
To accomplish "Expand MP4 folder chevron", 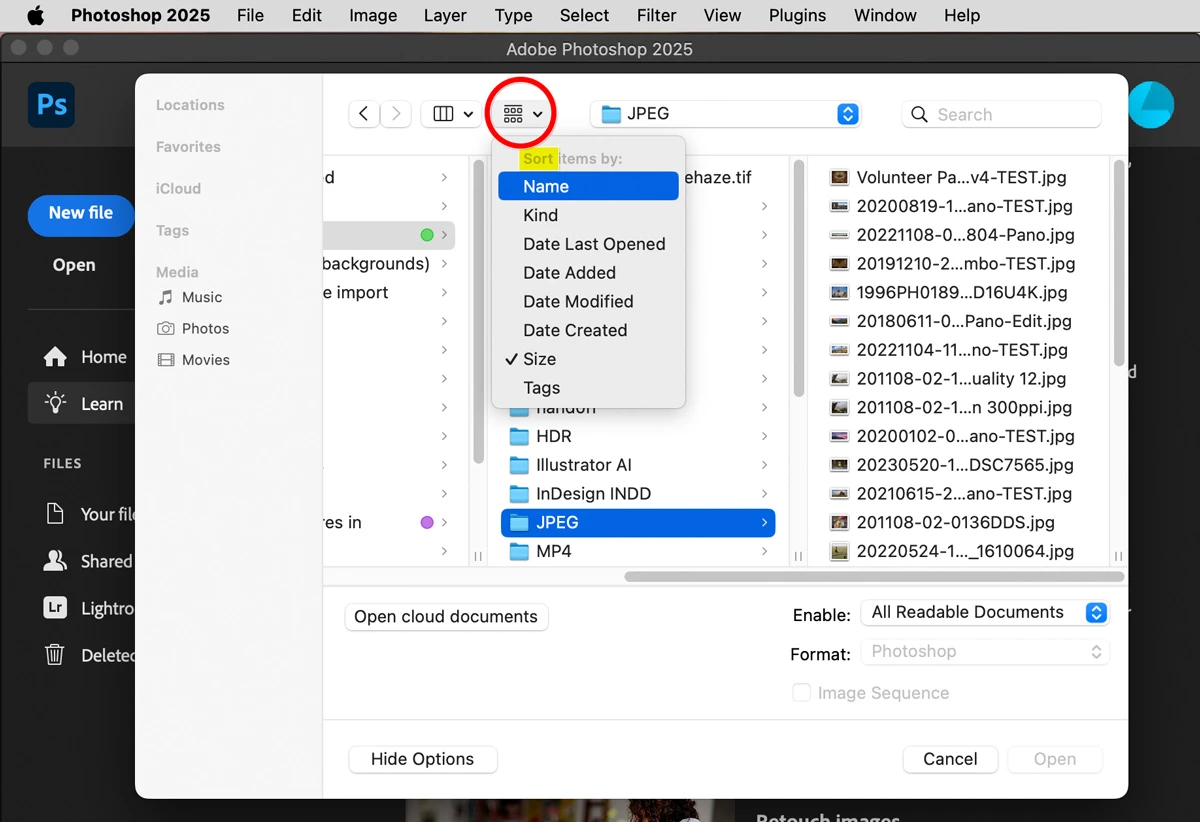I will click(x=764, y=551).
